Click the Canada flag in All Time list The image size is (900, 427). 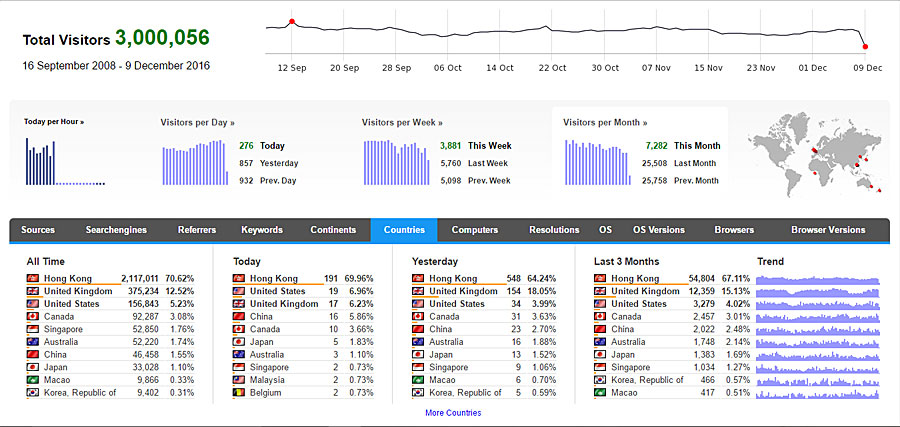33,317
